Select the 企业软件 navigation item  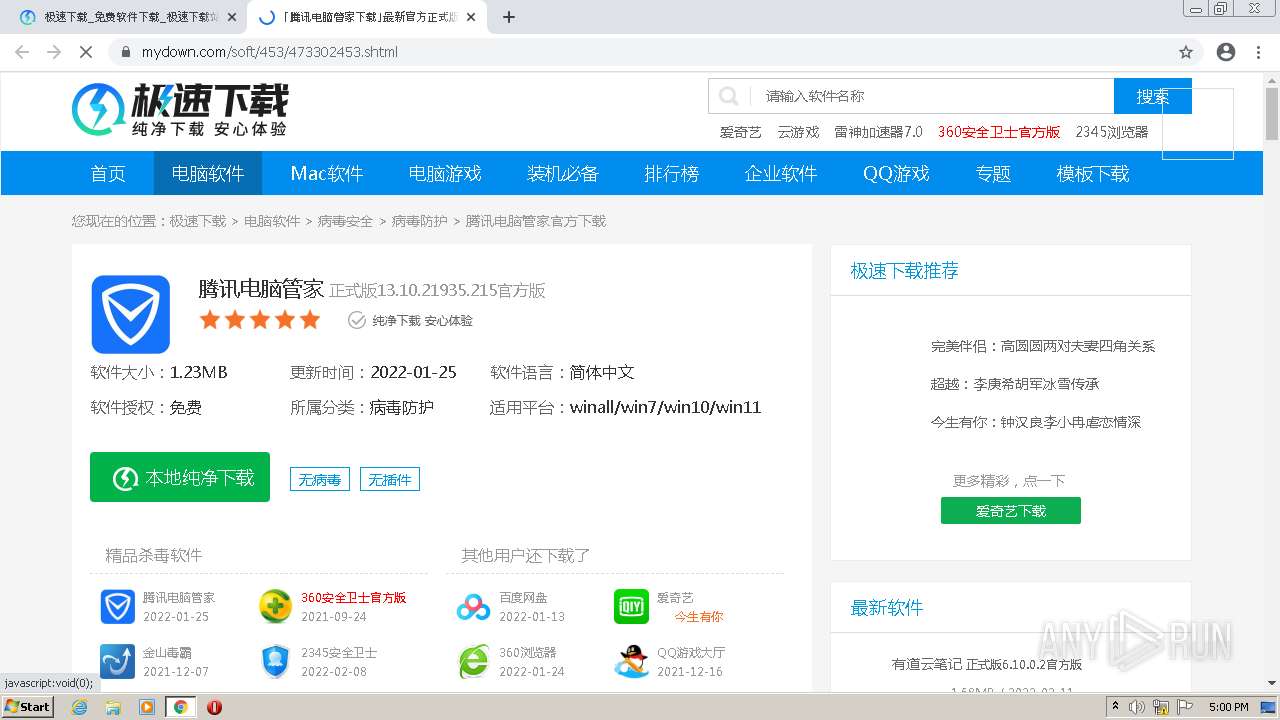[x=781, y=173]
